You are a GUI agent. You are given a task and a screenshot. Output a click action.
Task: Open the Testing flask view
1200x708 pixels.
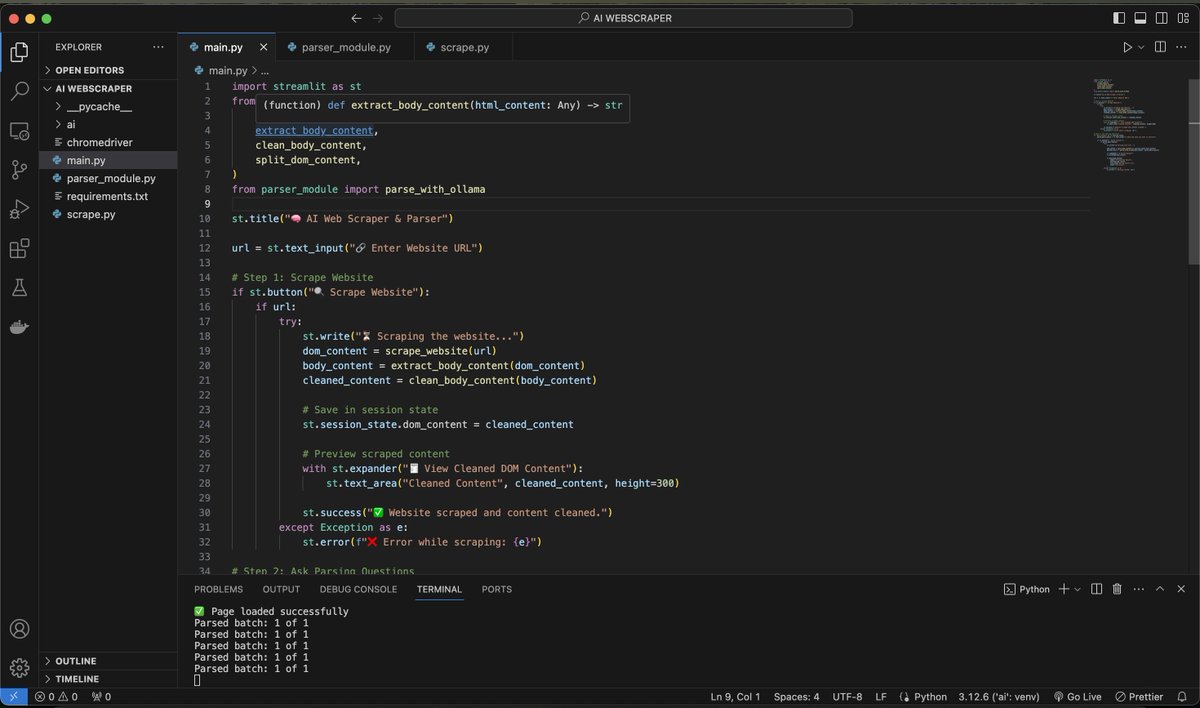click(19, 288)
